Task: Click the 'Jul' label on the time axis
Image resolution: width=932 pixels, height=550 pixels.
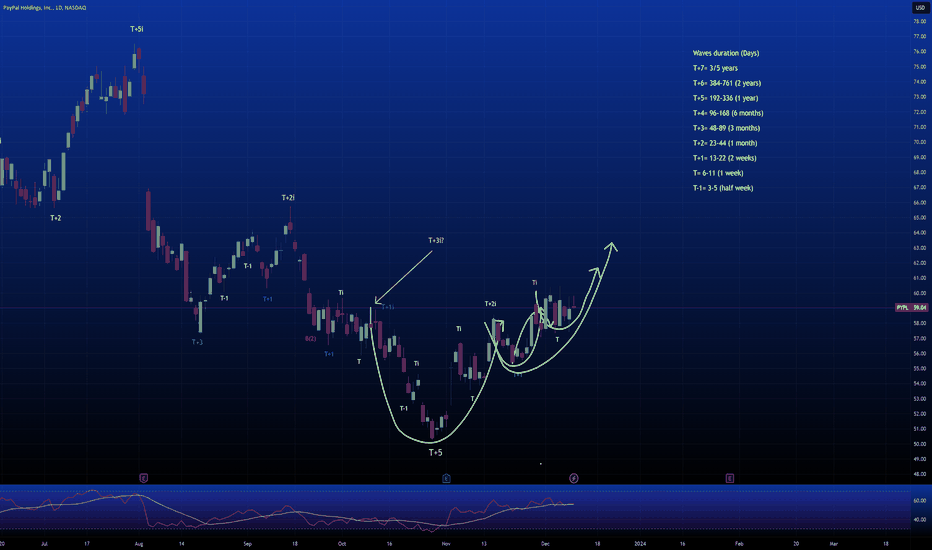Action: point(45,544)
